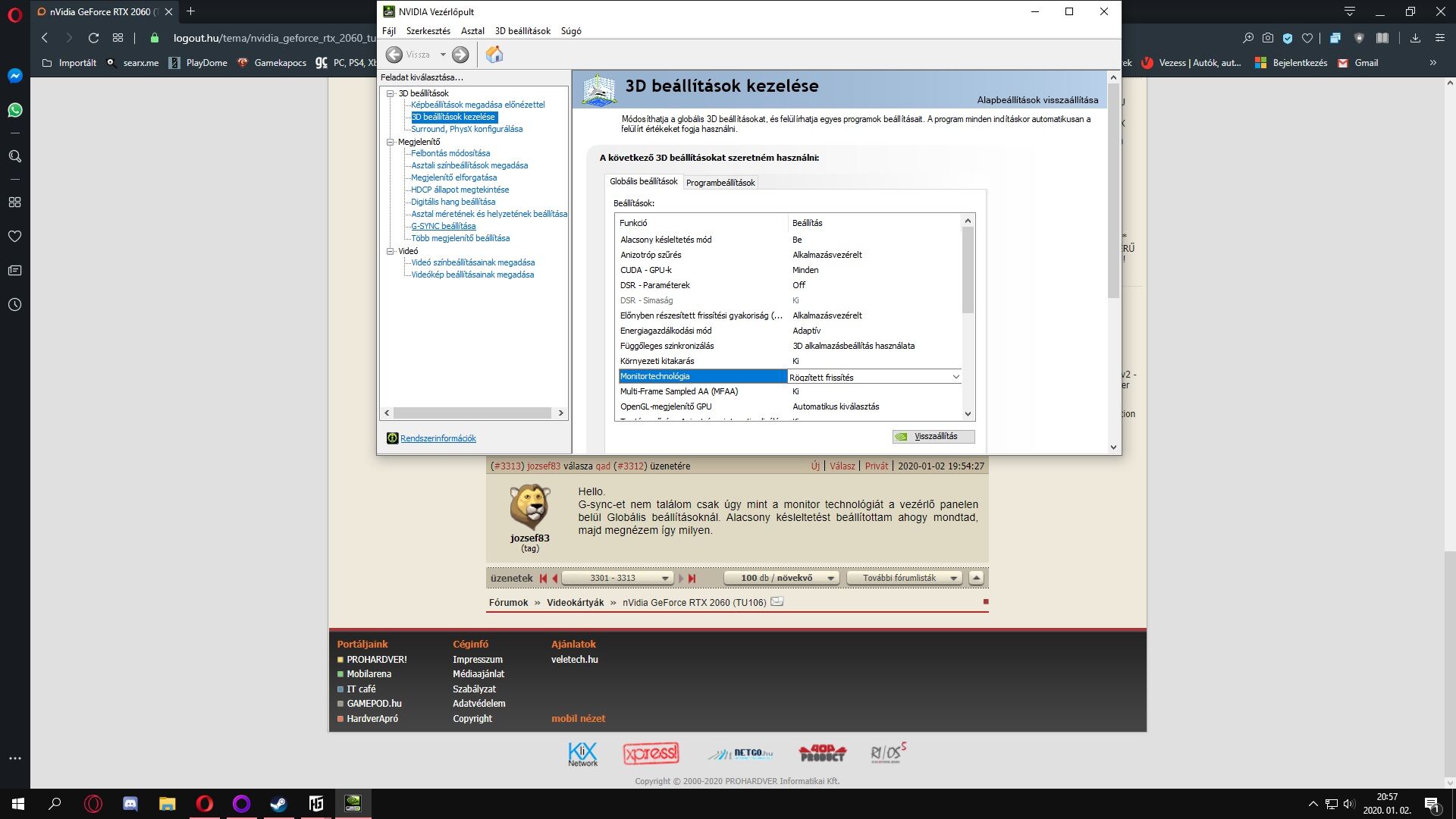
Task: Open the 3301 - 3313 message range dropdown
Action: (617, 578)
